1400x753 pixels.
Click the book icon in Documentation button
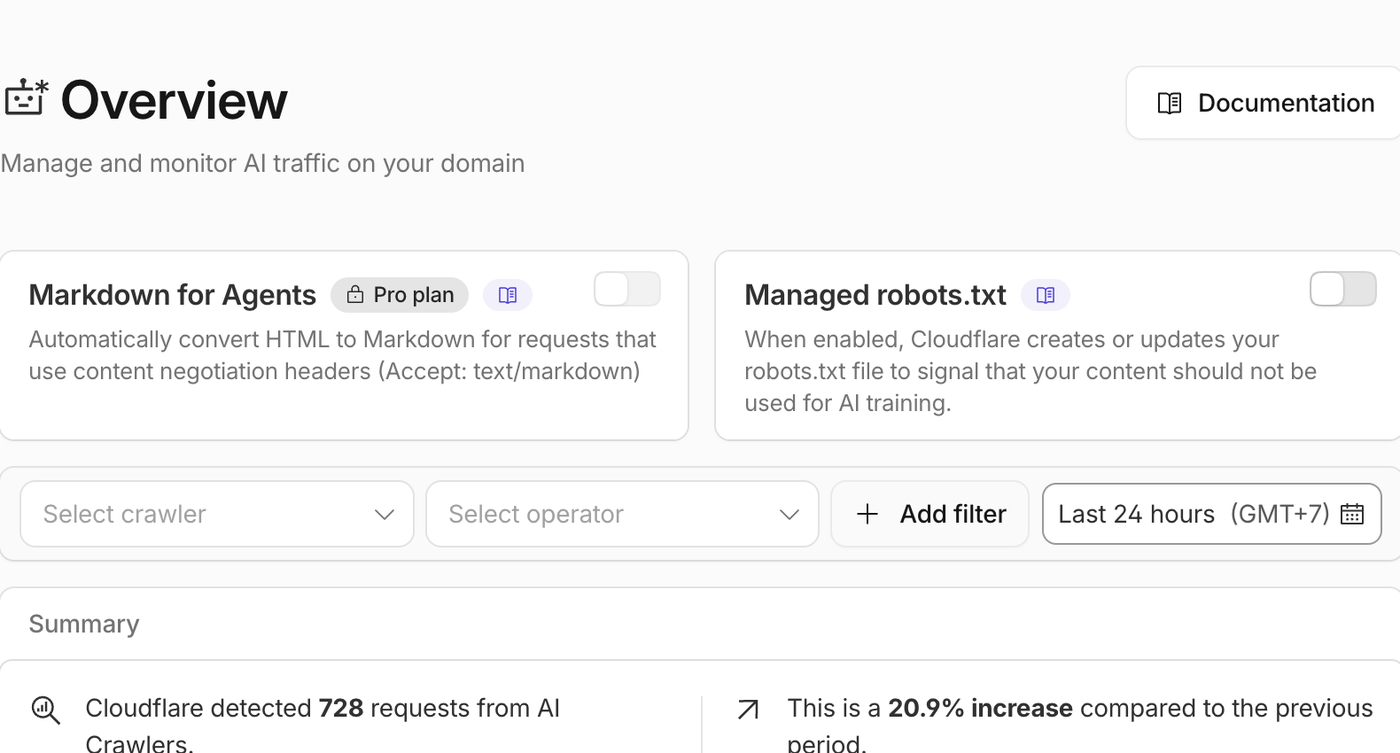1169,103
